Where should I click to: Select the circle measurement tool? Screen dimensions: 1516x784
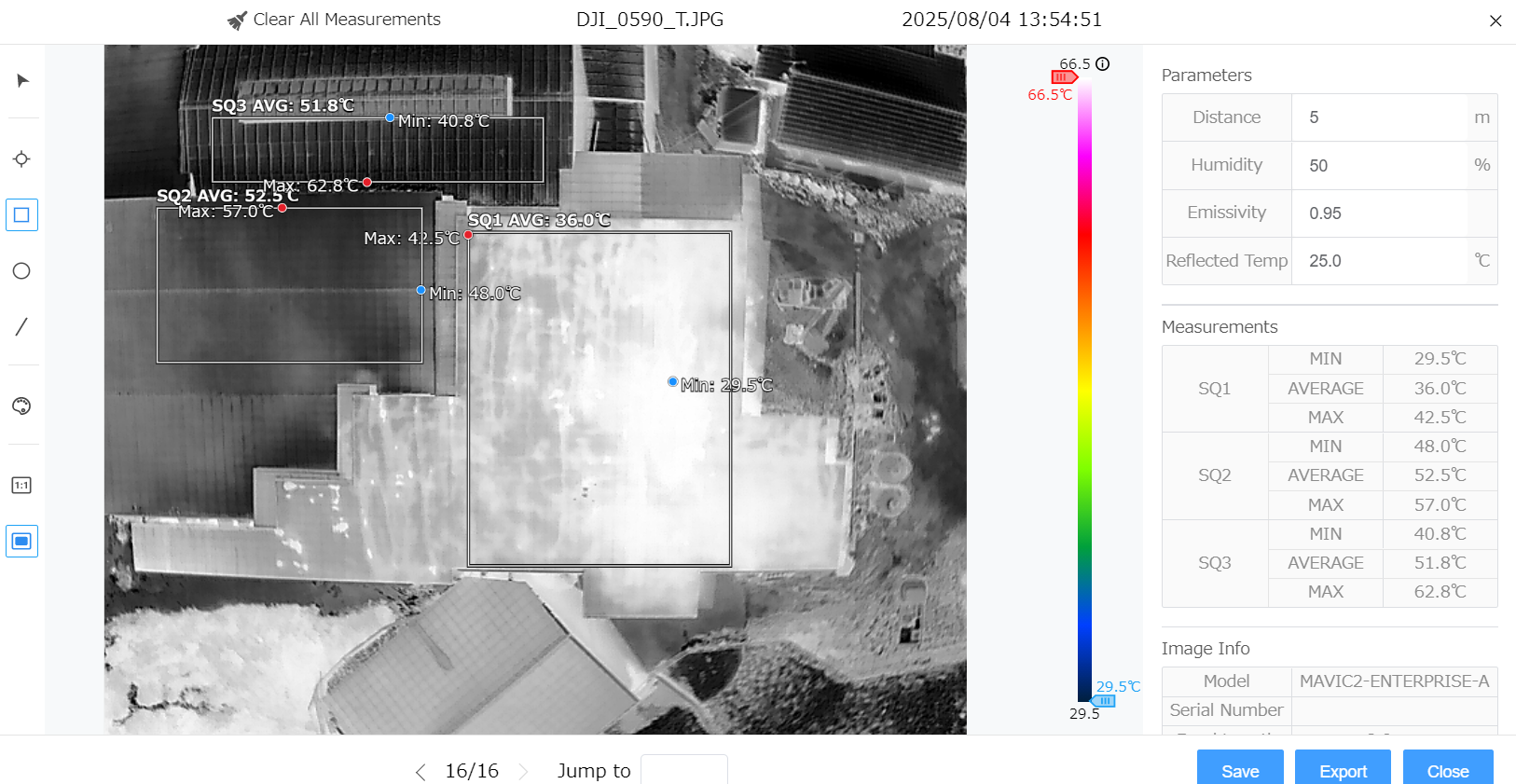point(21,271)
